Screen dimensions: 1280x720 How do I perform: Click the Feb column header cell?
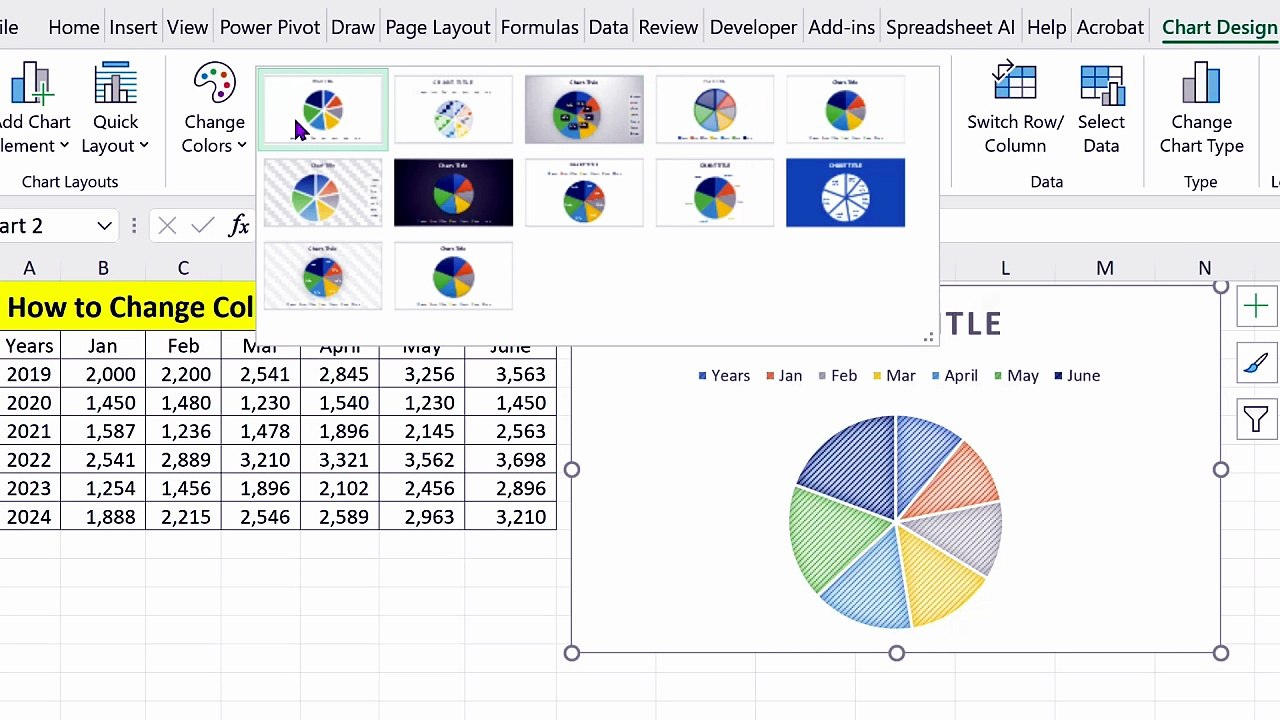[185, 346]
